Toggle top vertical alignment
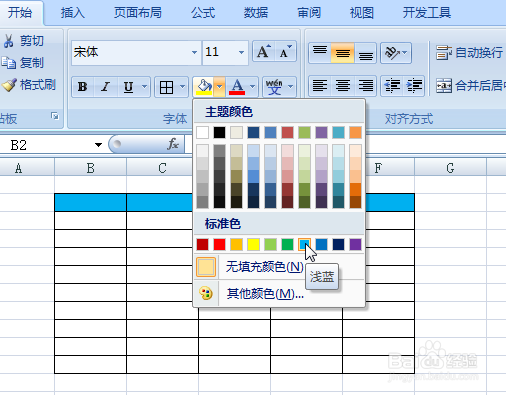The width and height of the screenshot is (506, 395). coord(320,53)
